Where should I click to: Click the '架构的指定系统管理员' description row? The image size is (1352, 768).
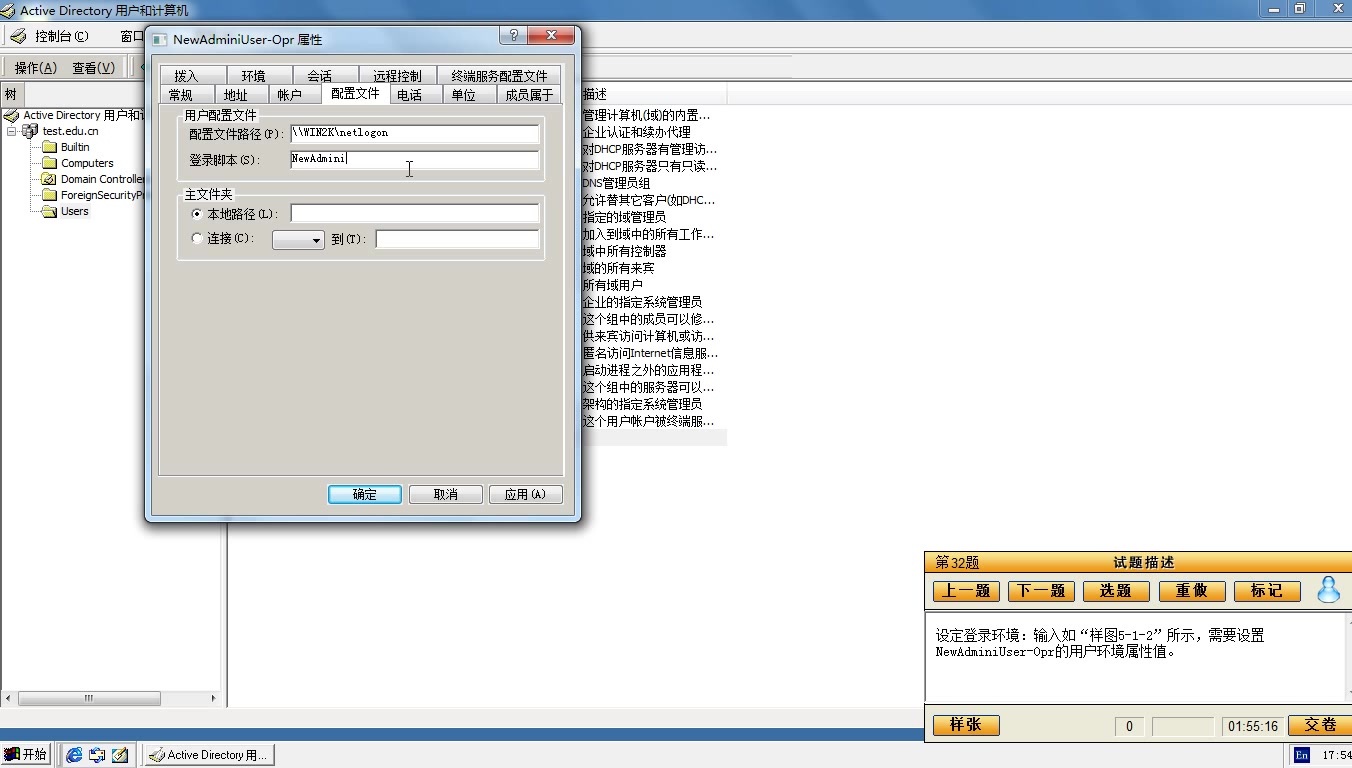pyautogui.click(x=642, y=404)
